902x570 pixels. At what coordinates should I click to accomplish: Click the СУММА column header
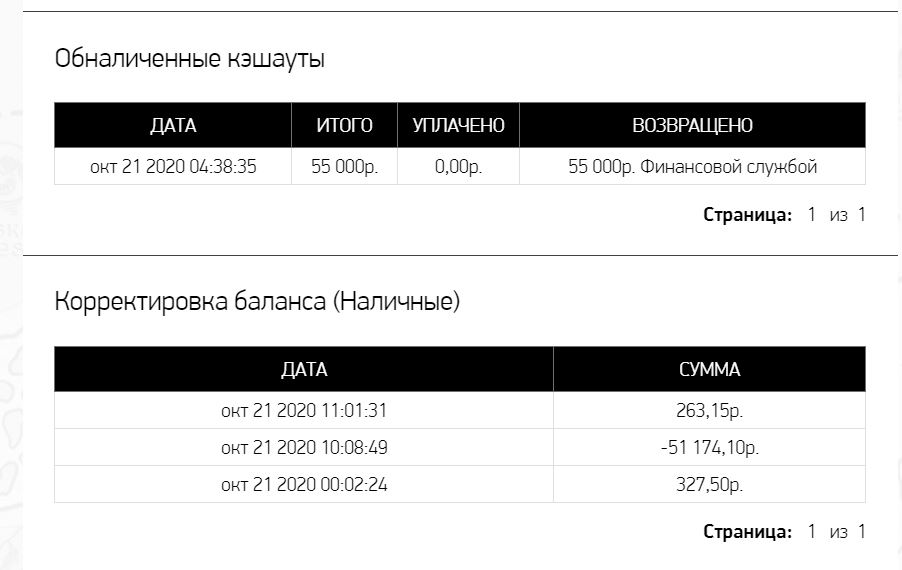pos(709,370)
